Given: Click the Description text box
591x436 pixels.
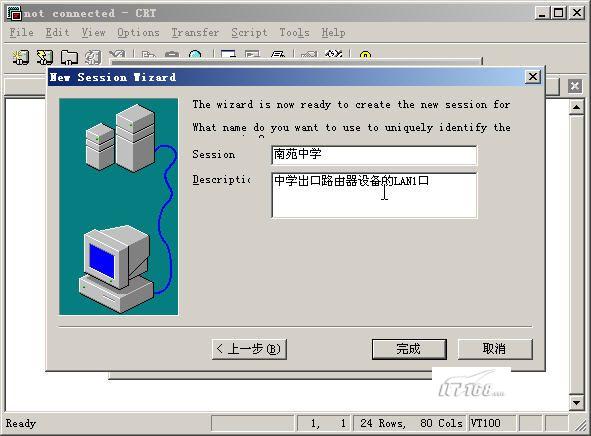Looking at the screenshot, I should pyautogui.click(x=374, y=195).
